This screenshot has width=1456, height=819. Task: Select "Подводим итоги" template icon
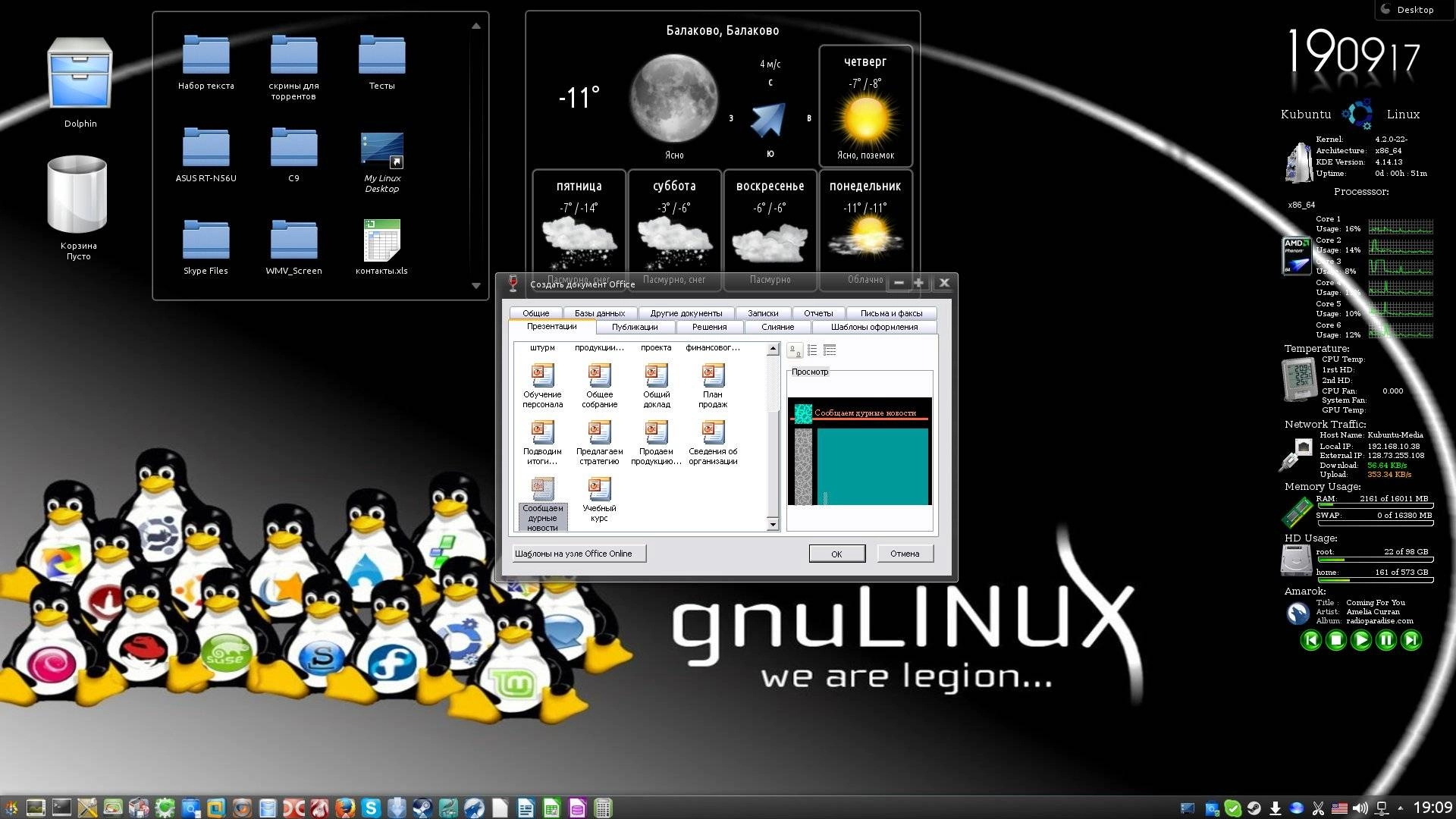pos(542,443)
